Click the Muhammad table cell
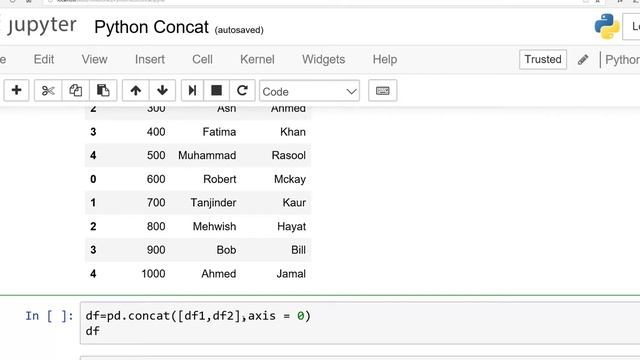 [207, 156]
